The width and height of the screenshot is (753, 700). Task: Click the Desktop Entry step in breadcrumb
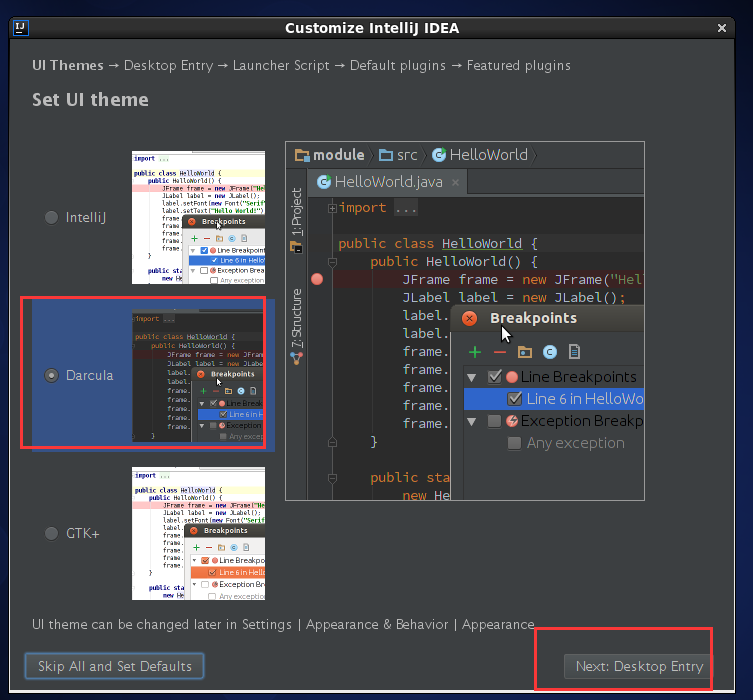(x=169, y=65)
